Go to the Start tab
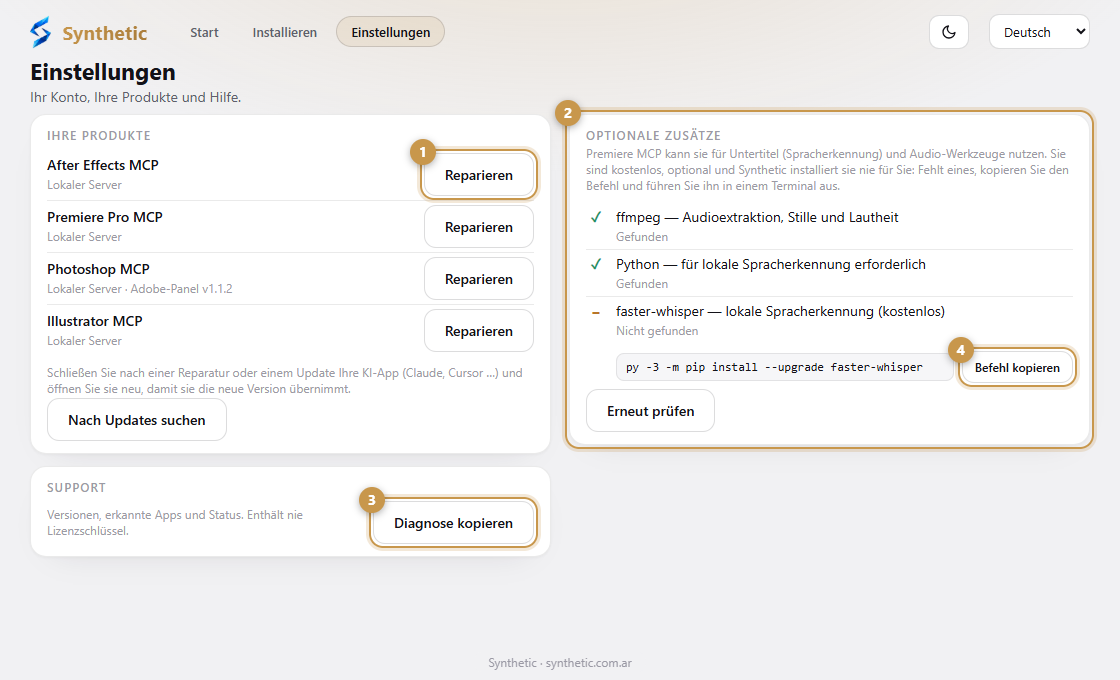This screenshot has height=680, width=1120. point(204,32)
